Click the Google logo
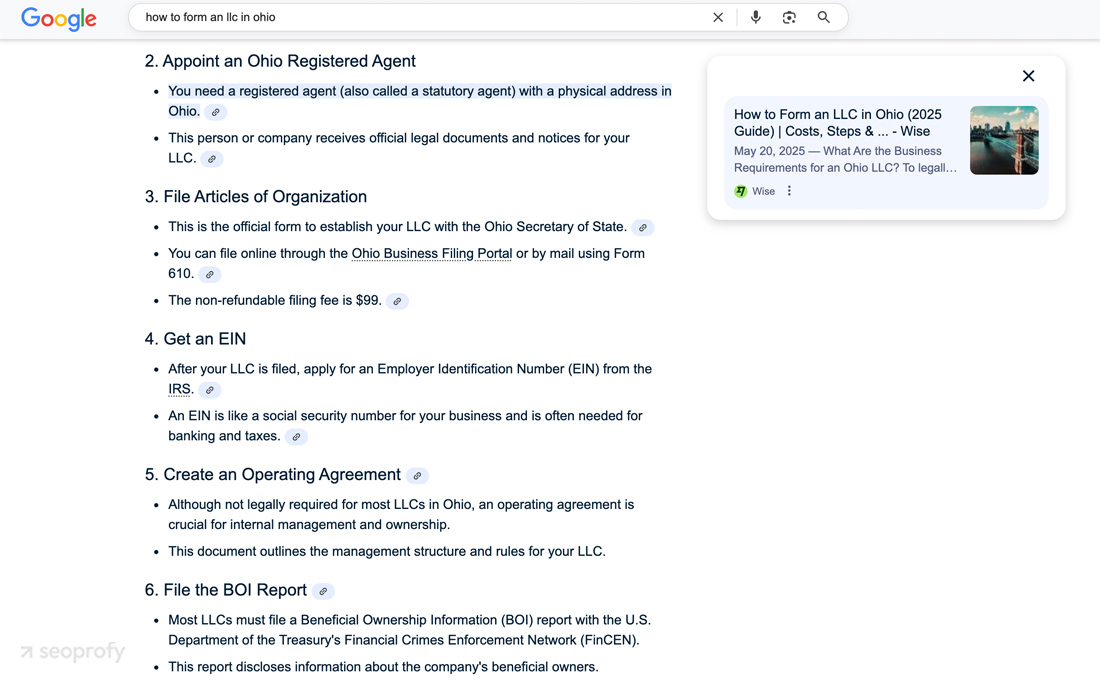Viewport: 1100px width, 684px height. tap(59, 19)
